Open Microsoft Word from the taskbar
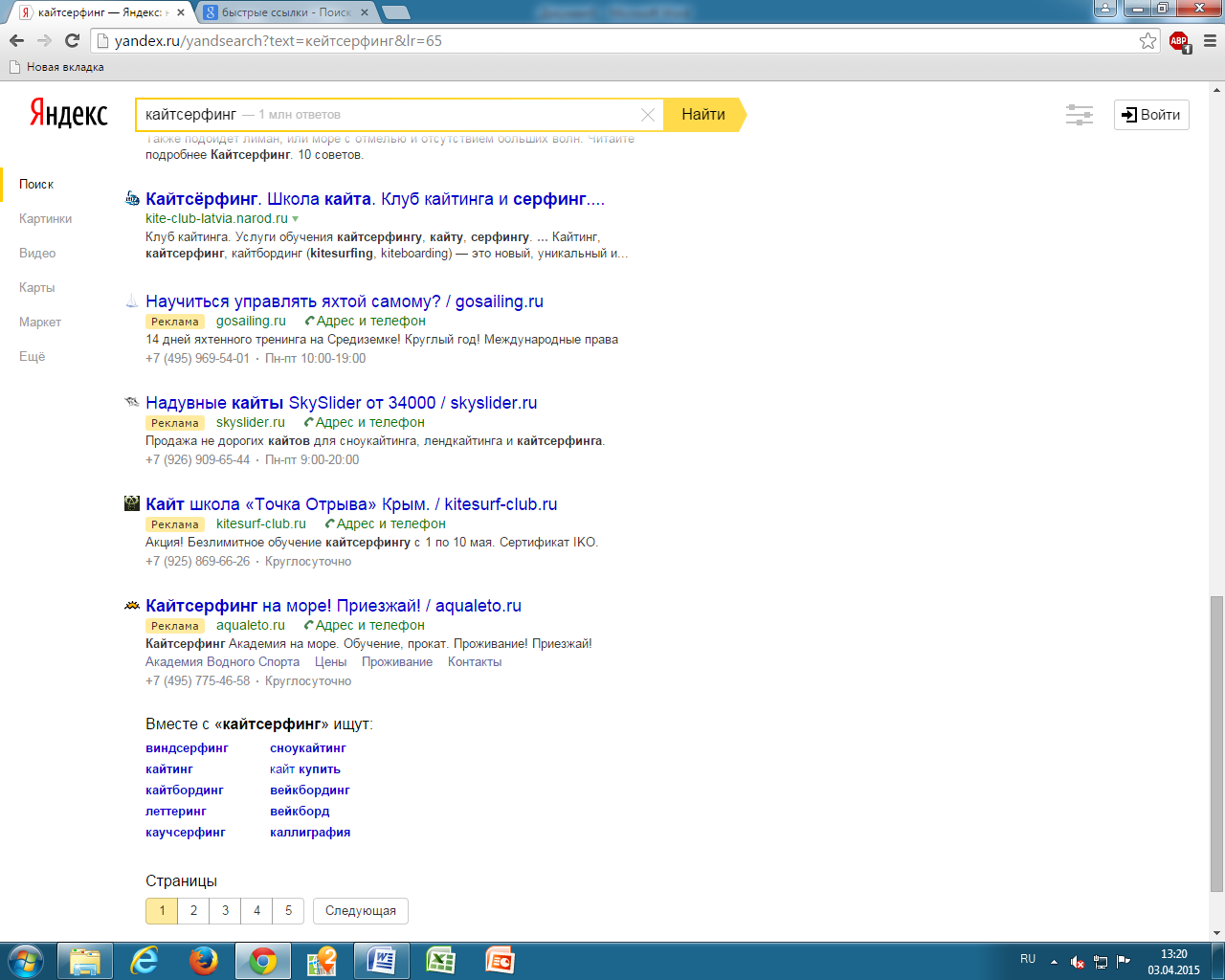The height and width of the screenshot is (980, 1225). tap(381, 961)
